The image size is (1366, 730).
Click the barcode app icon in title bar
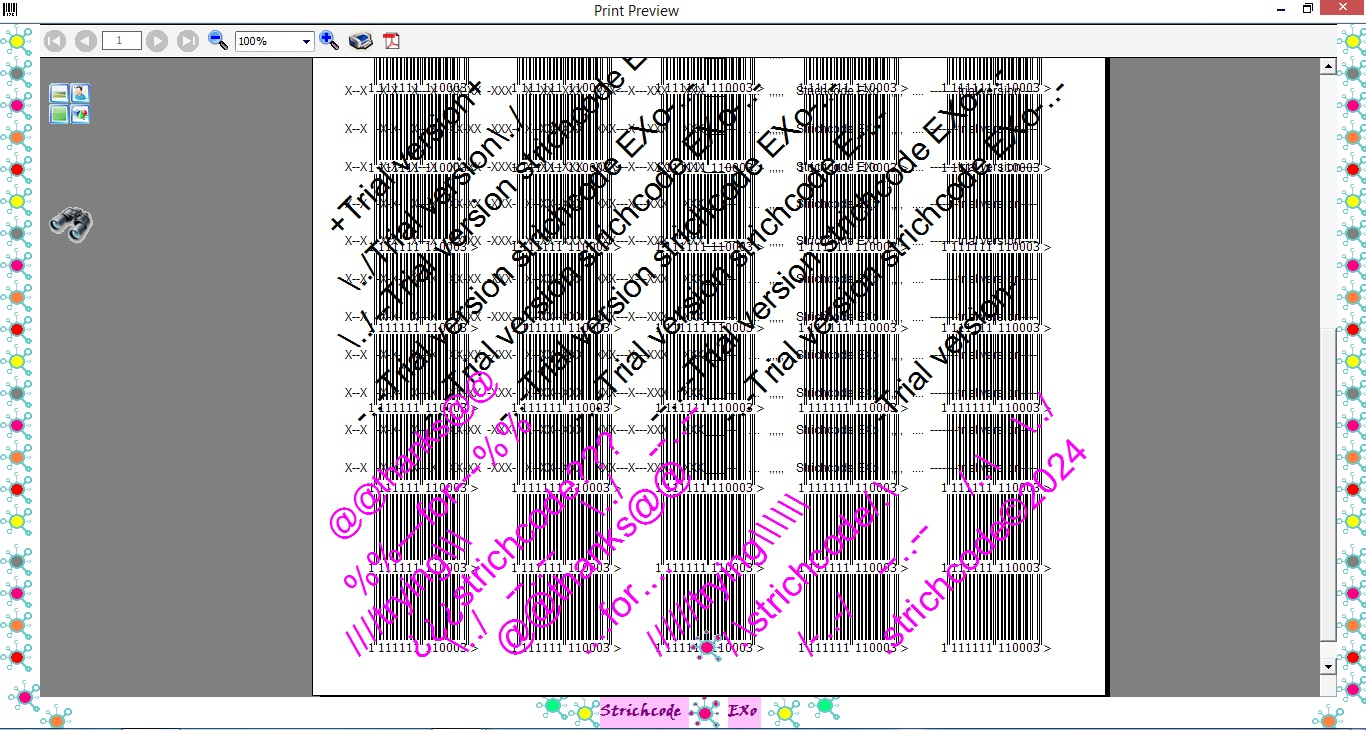[10, 10]
